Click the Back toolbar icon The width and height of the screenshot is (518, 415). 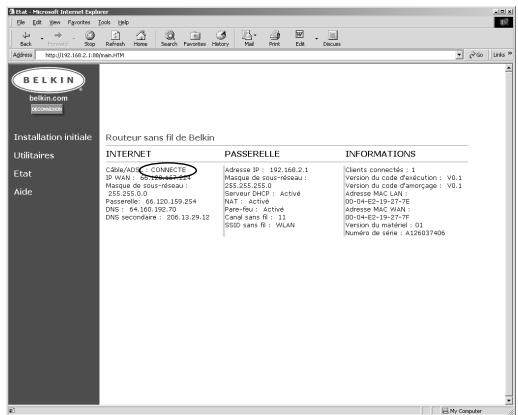click(26, 39)
